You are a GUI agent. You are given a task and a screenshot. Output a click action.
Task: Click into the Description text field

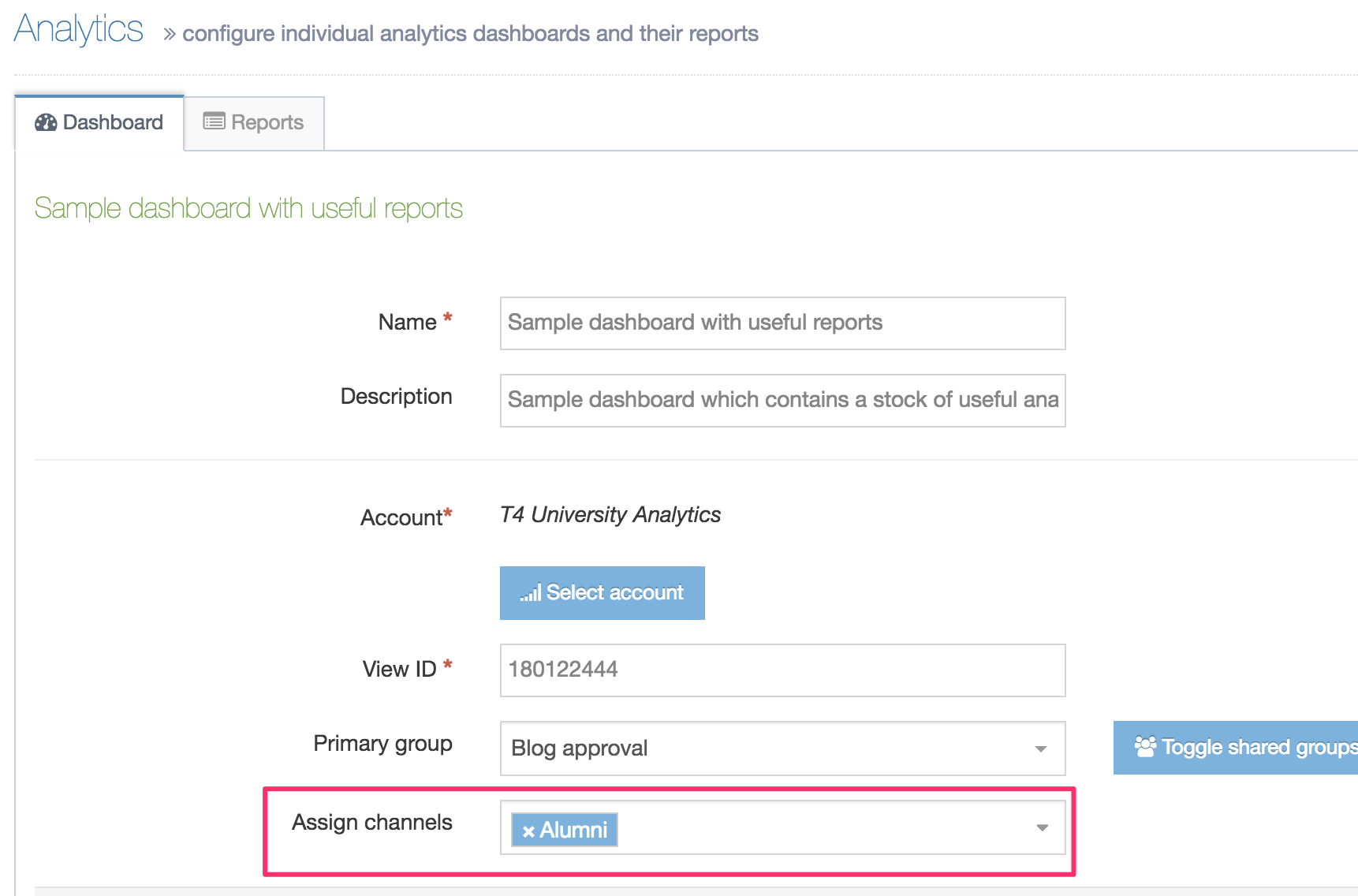point(782,401)
